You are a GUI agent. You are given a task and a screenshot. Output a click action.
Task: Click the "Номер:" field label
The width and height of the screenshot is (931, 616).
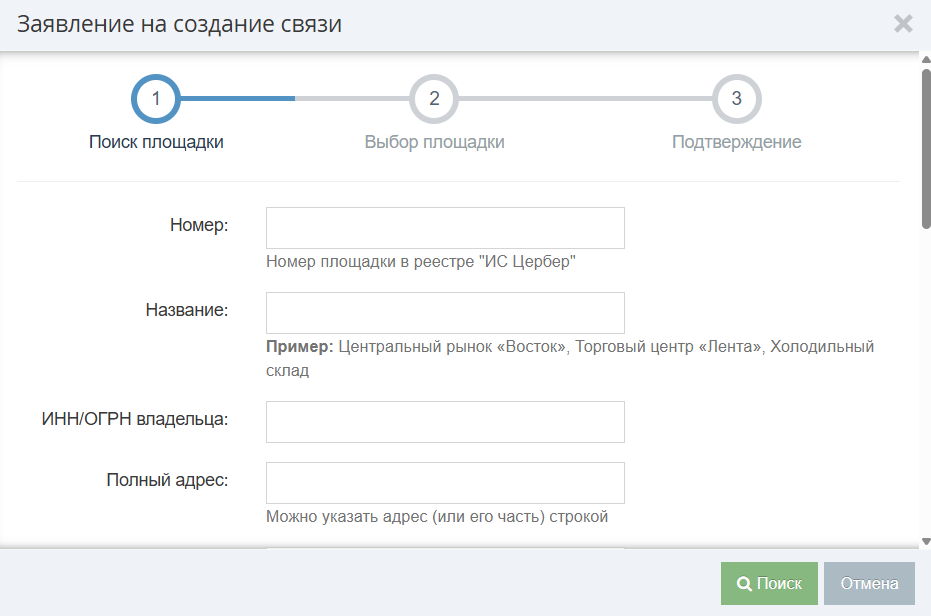pyautogui.click(x=199, y=225)
